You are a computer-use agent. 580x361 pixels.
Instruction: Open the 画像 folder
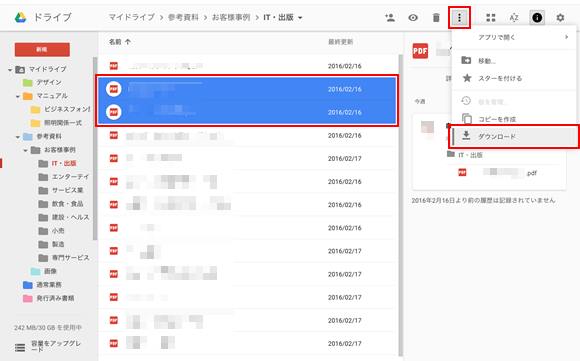(x=50, y=271)
